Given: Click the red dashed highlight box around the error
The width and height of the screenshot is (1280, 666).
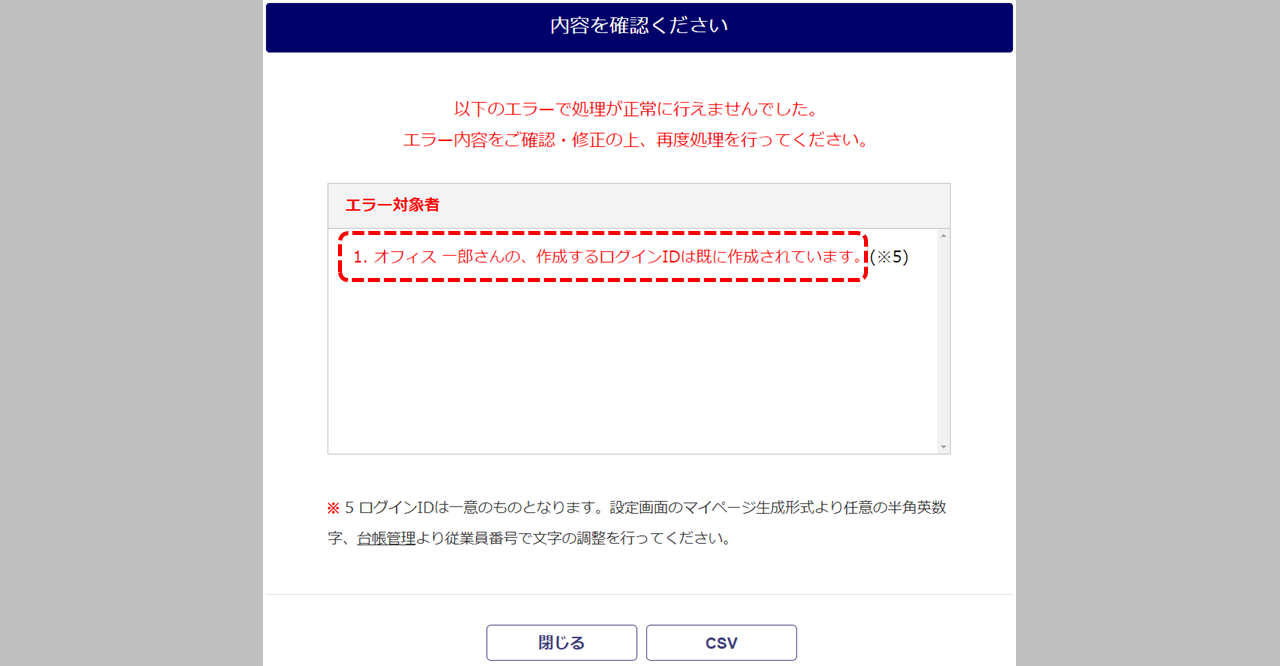Looking at the screenshot, I should [602, 257].
